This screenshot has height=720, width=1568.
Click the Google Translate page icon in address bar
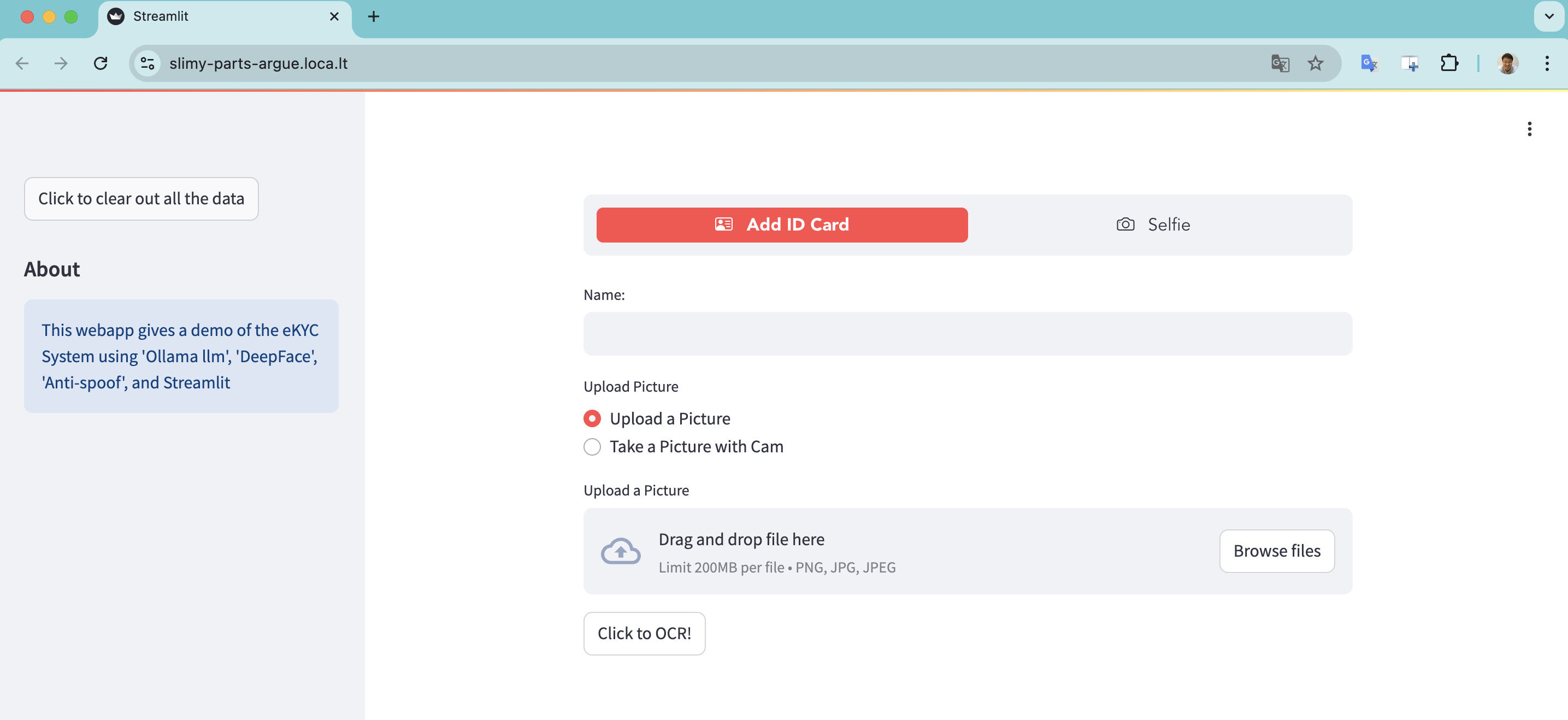[x=1280, y=63]
